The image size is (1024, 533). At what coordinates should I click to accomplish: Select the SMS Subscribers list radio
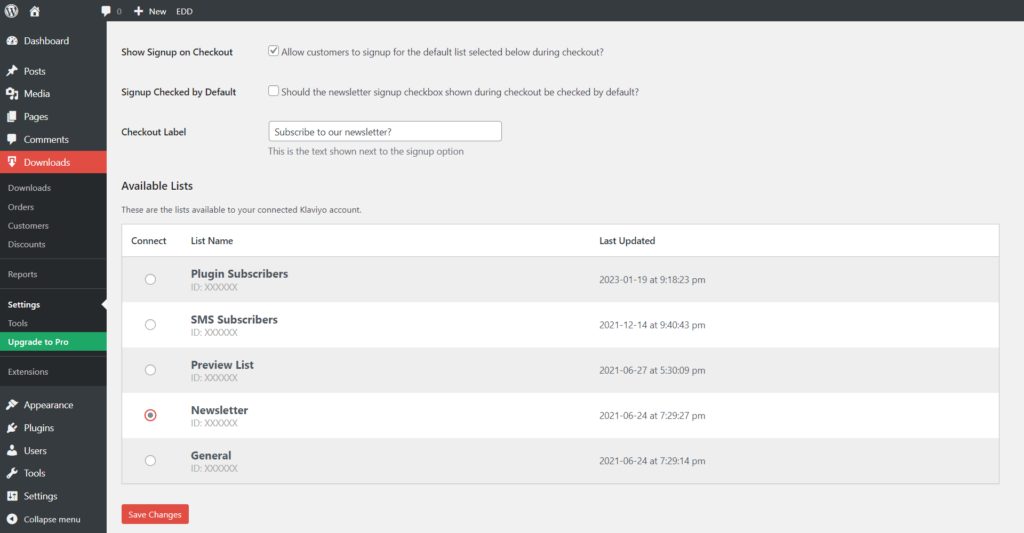[x=150, y=325]
